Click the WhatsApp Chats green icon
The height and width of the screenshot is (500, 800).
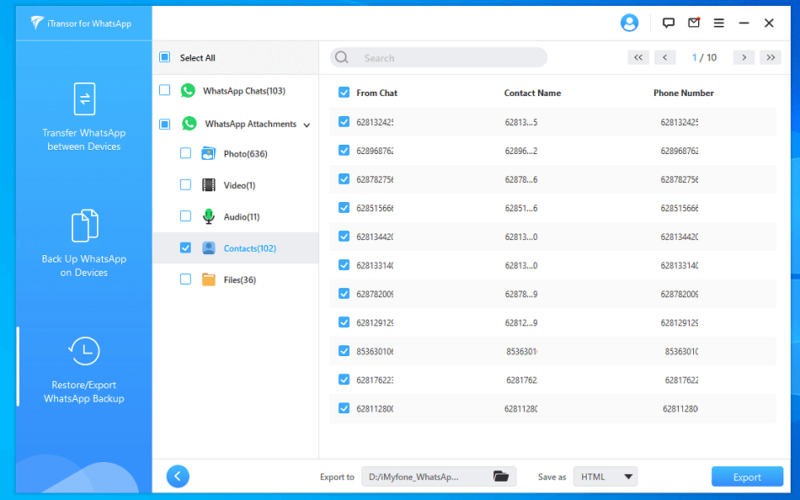pyautogui.click(x=188, y=91)
